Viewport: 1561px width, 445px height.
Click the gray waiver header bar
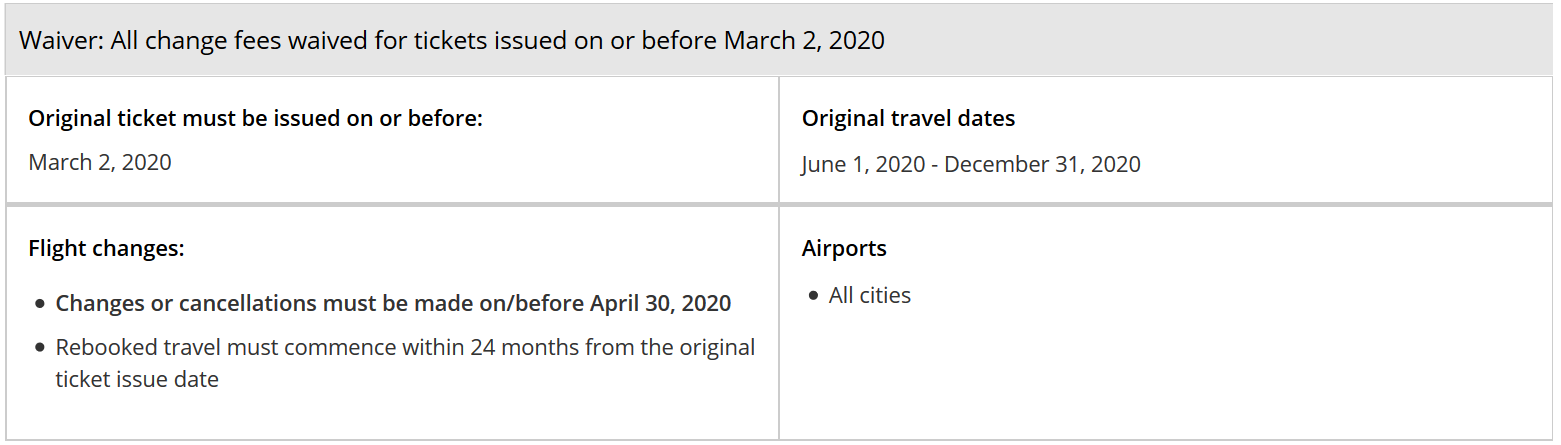[x=1200, y=41]
